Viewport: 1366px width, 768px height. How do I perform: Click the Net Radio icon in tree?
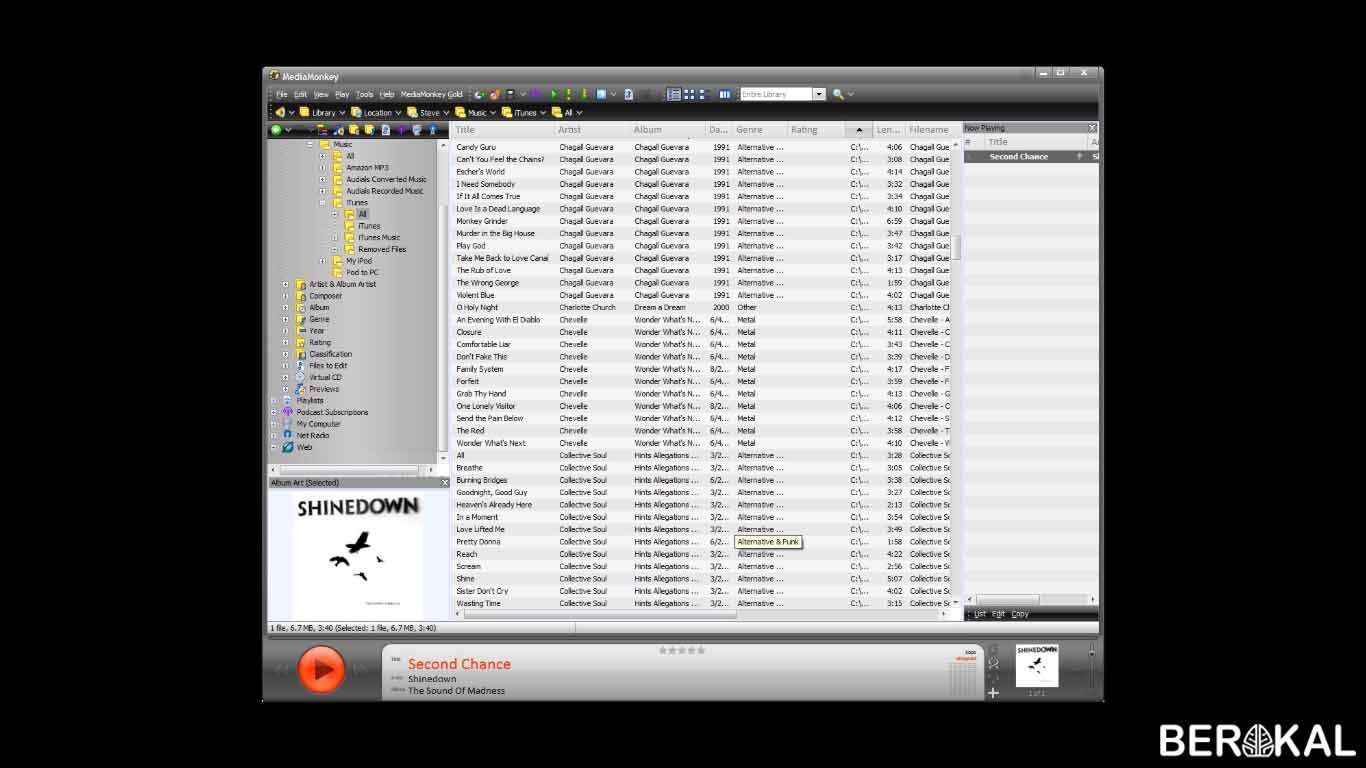tap(287, 436)
